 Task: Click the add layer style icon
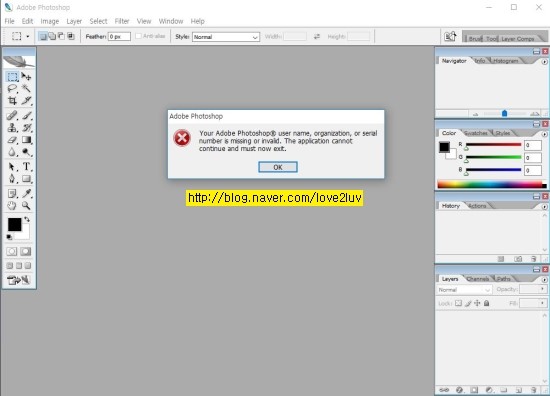460,390
